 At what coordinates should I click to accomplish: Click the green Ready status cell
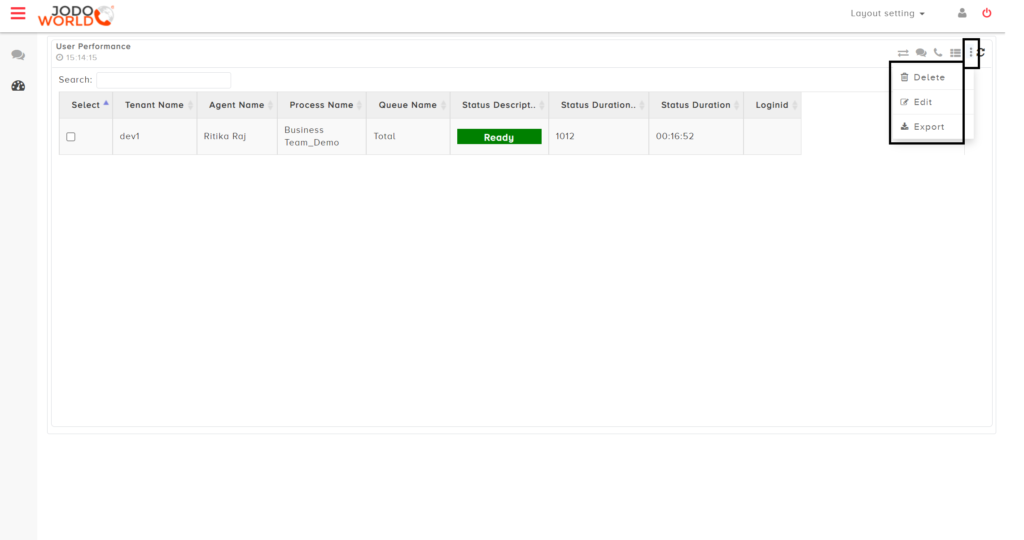pos(499,136)
